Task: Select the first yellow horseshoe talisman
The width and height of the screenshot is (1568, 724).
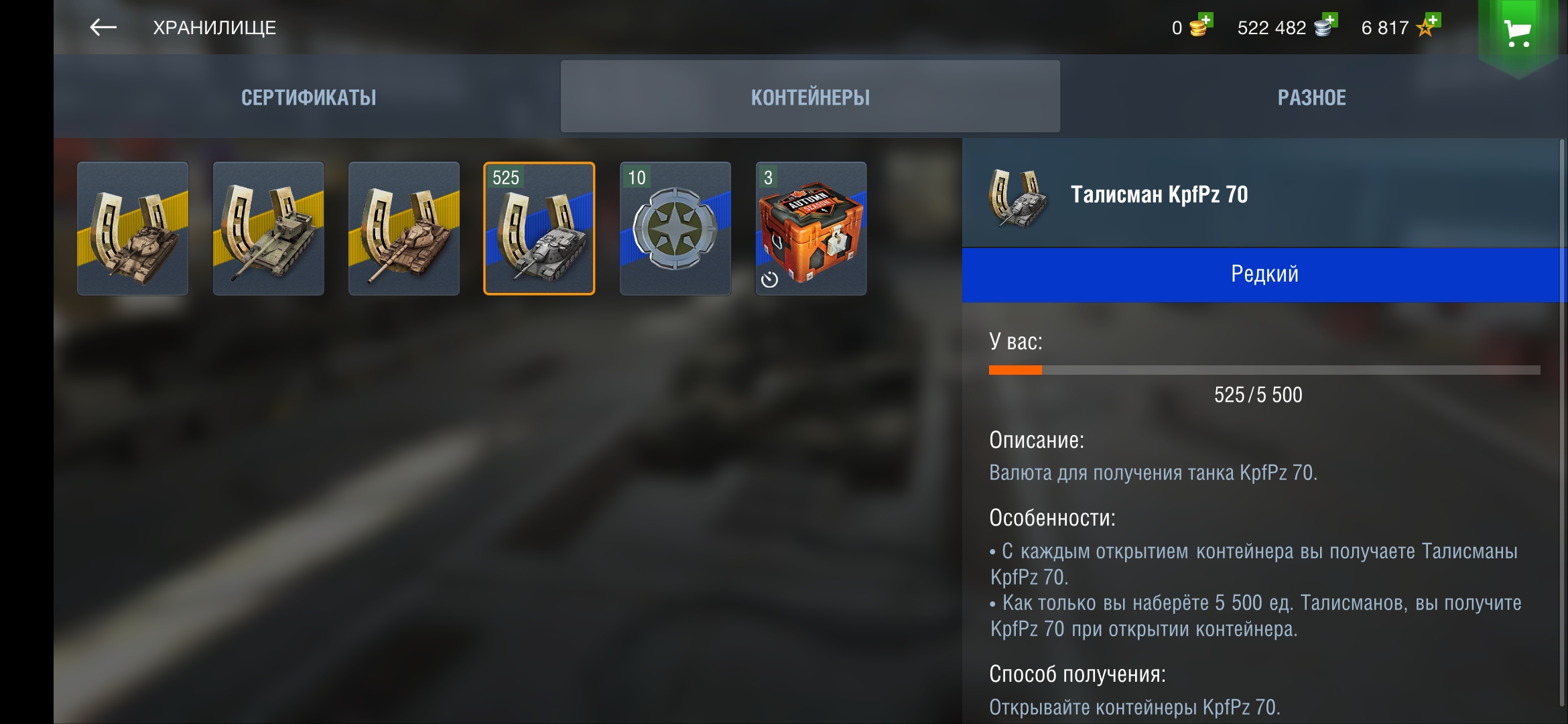Action: coord(133,229)
